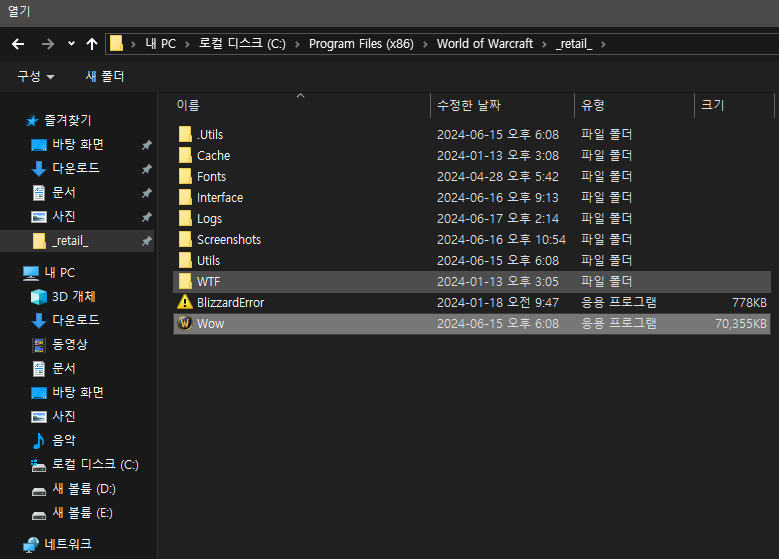Select BlizzardError warning icon

click(x=185, y=302)
